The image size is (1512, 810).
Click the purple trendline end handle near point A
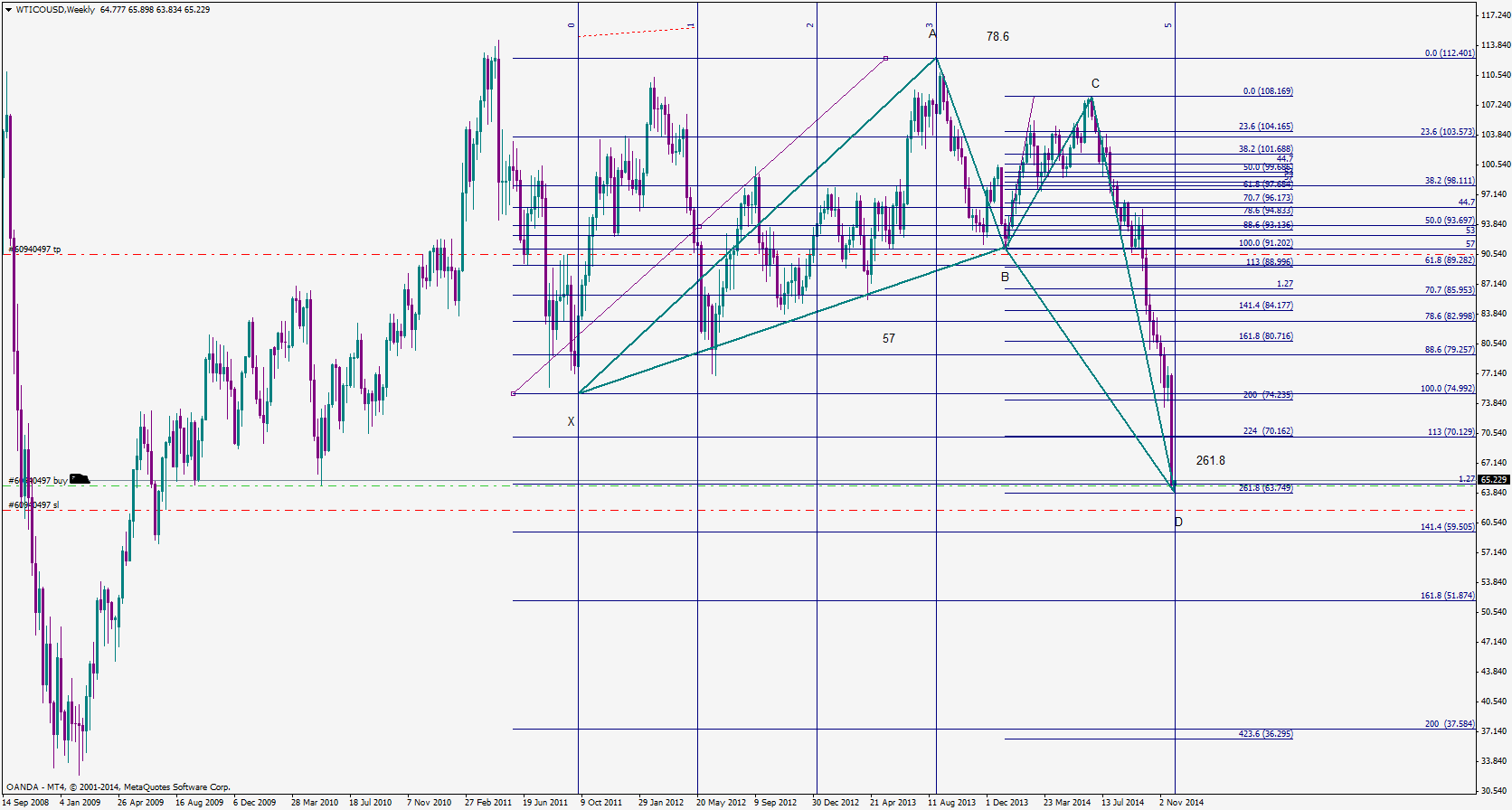click(885, 58)
